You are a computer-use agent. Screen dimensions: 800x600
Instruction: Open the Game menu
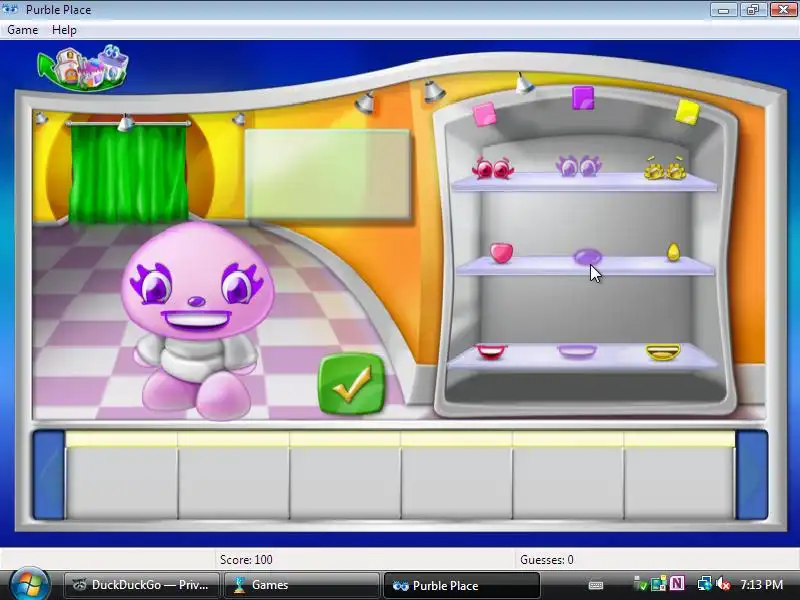click(22, 30)
